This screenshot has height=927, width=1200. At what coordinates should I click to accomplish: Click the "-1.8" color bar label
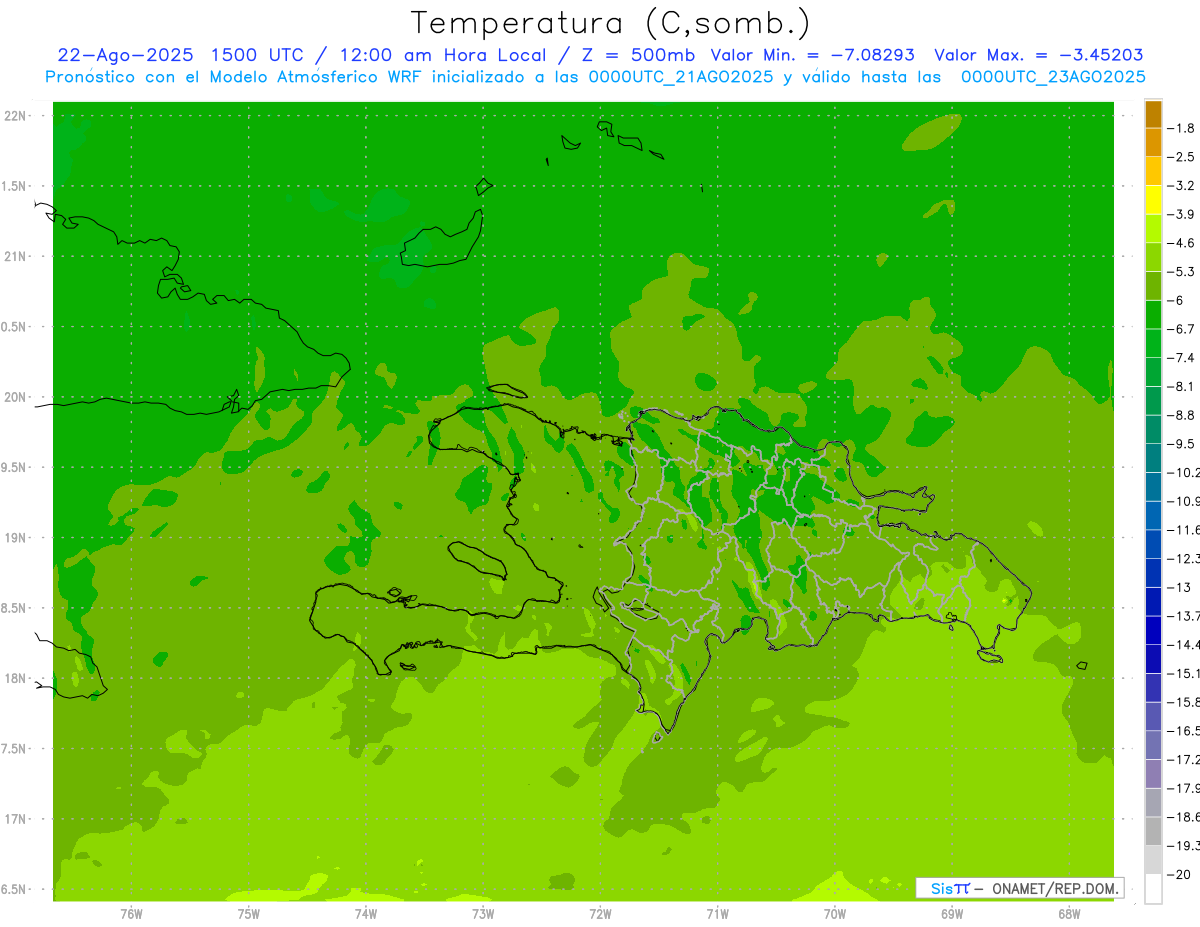[x=1183, y=128]
